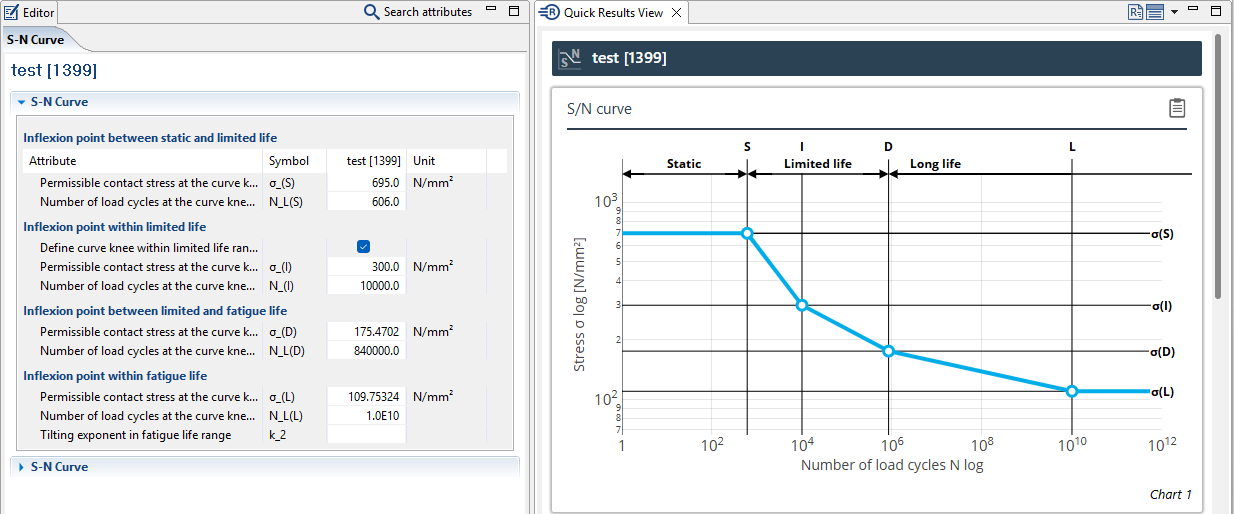Click the Search attributes magnifier icon
1234x514 pixels.
coord(371,12)
